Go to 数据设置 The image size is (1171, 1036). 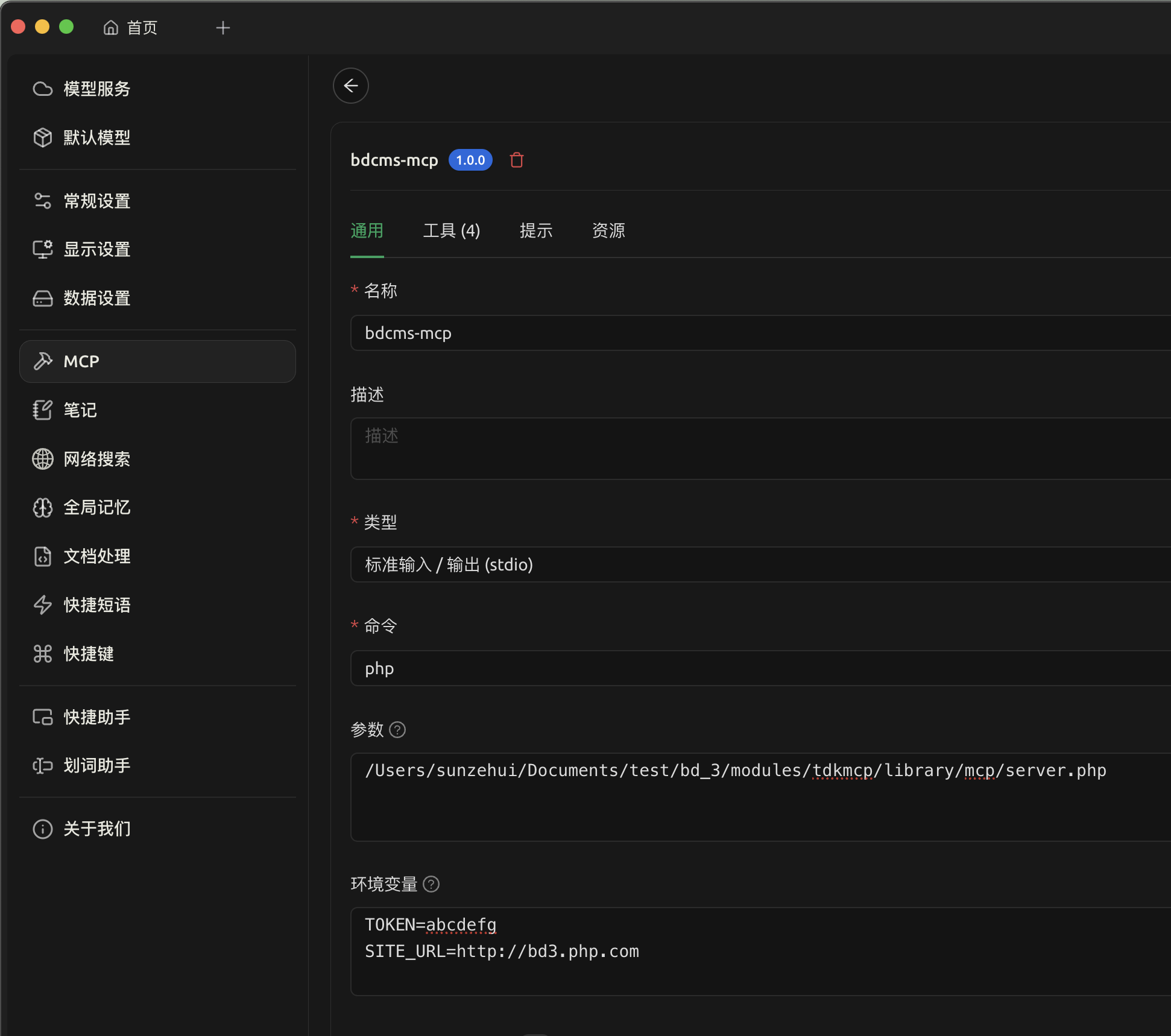[96, 298]
